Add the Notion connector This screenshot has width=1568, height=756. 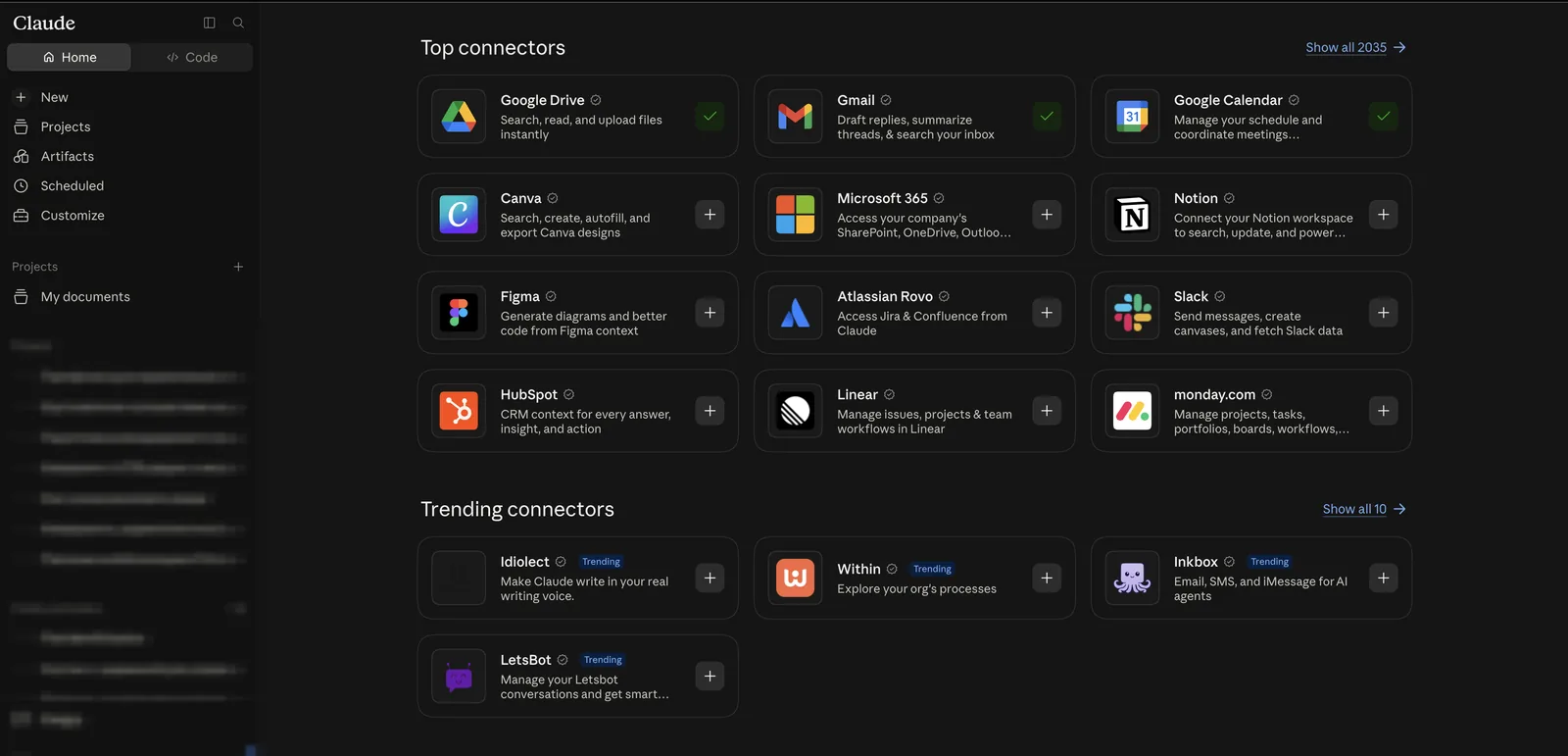click(1383, 215)
